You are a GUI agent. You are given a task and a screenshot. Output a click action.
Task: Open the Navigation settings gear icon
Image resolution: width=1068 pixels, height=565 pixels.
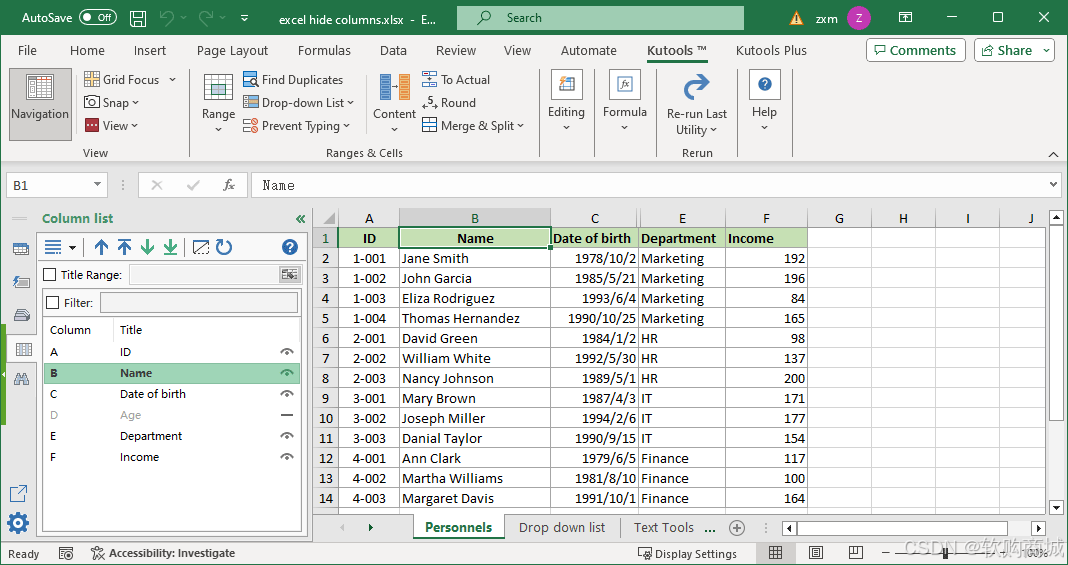[x=18, y=523]
